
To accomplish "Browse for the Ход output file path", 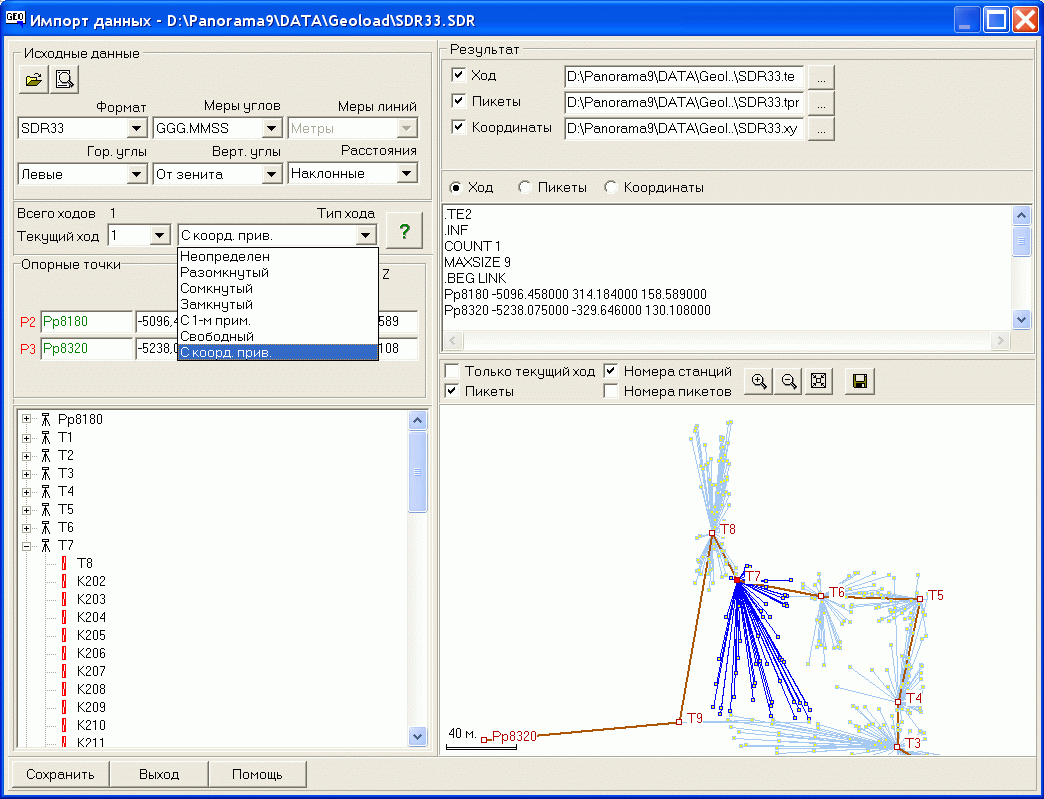I will 821,76.
